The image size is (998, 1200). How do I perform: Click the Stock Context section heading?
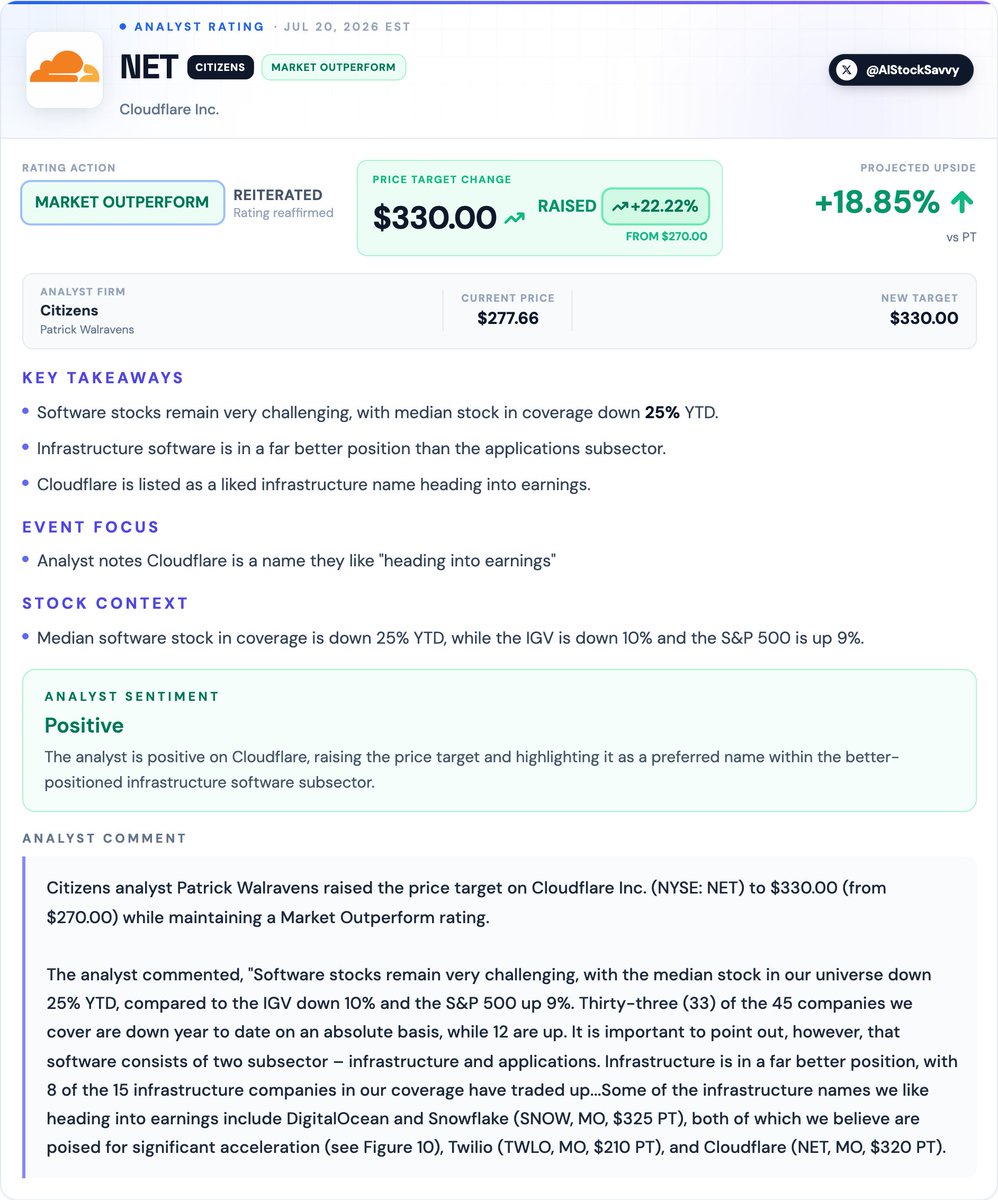[x=105, y=603]
